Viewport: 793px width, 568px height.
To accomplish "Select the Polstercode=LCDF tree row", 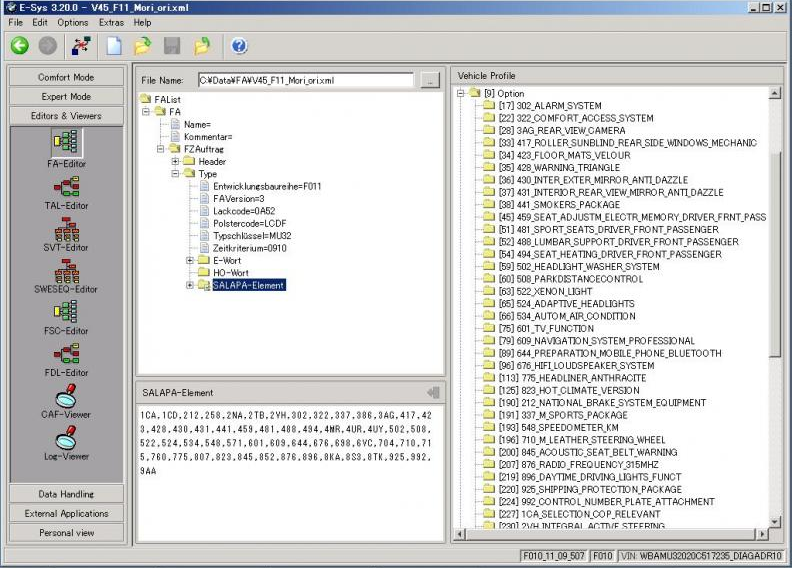I will pyautogui.click(x=249, y=223).
